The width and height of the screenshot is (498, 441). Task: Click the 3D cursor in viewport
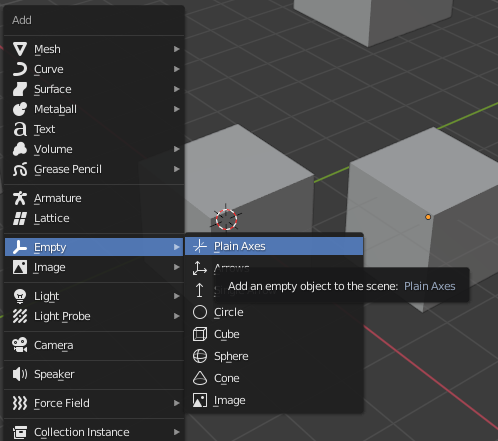coord(226,219)
